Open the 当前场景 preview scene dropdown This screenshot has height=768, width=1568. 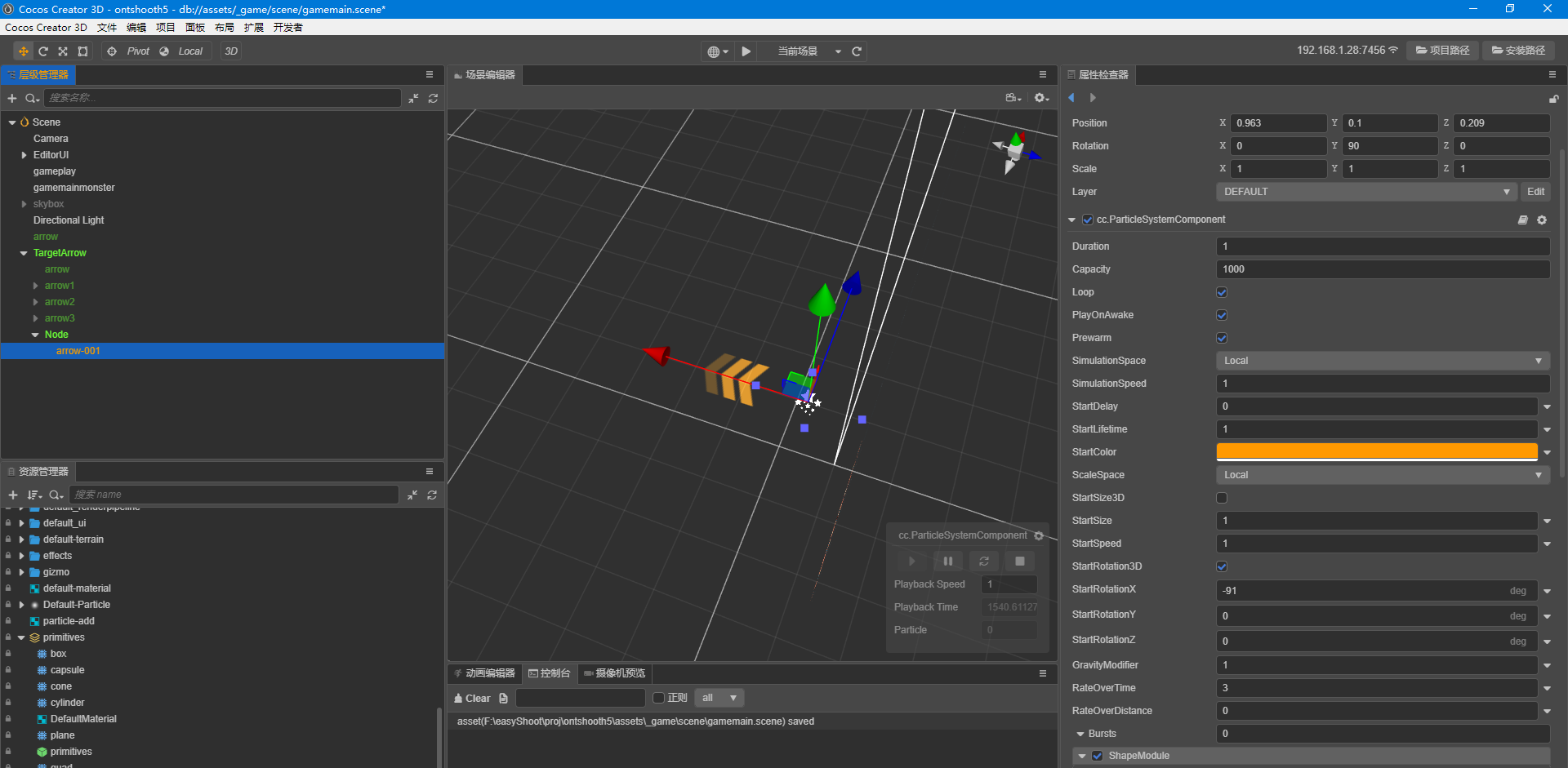click(809, 51)
